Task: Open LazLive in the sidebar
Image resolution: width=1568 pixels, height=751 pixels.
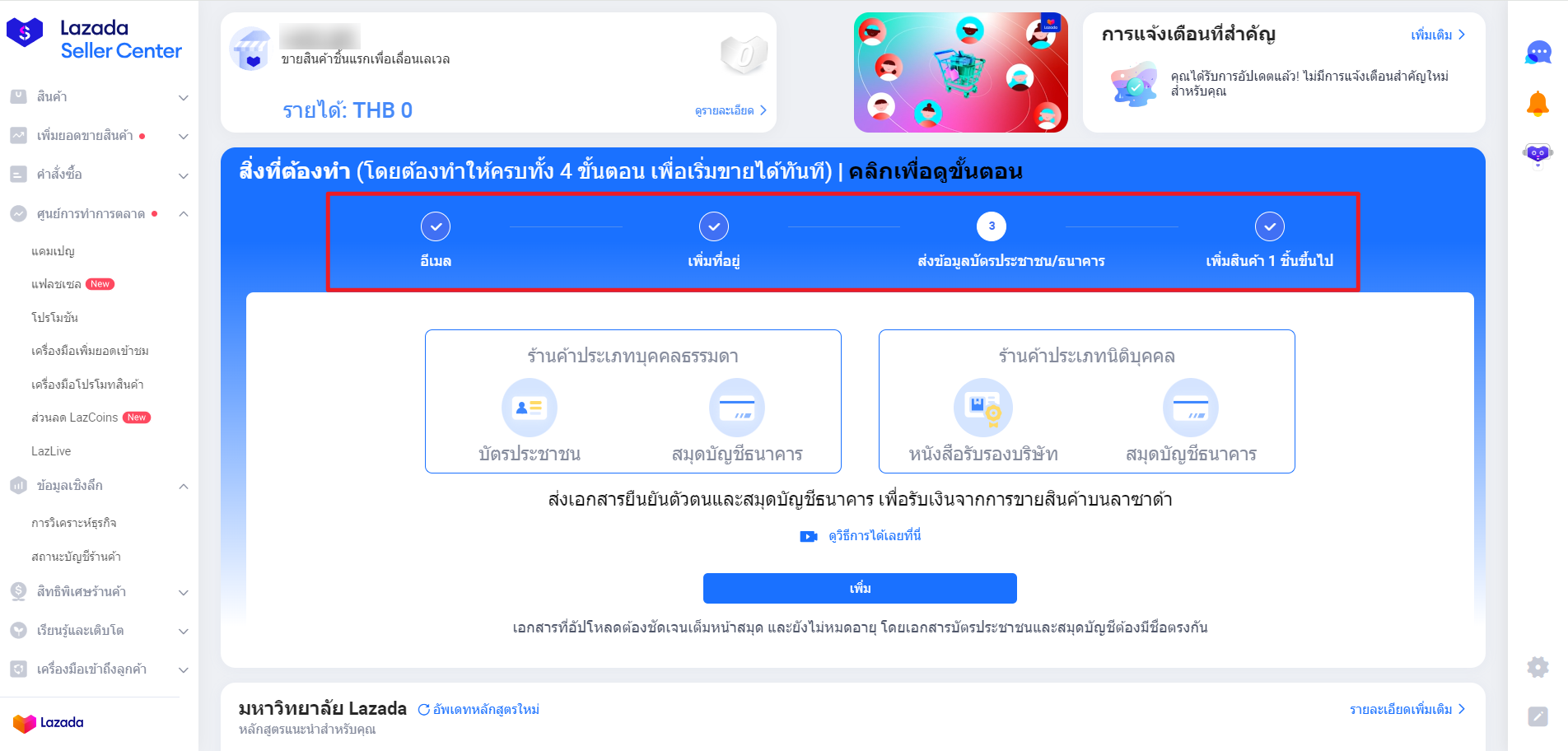Action: point(51,451)
